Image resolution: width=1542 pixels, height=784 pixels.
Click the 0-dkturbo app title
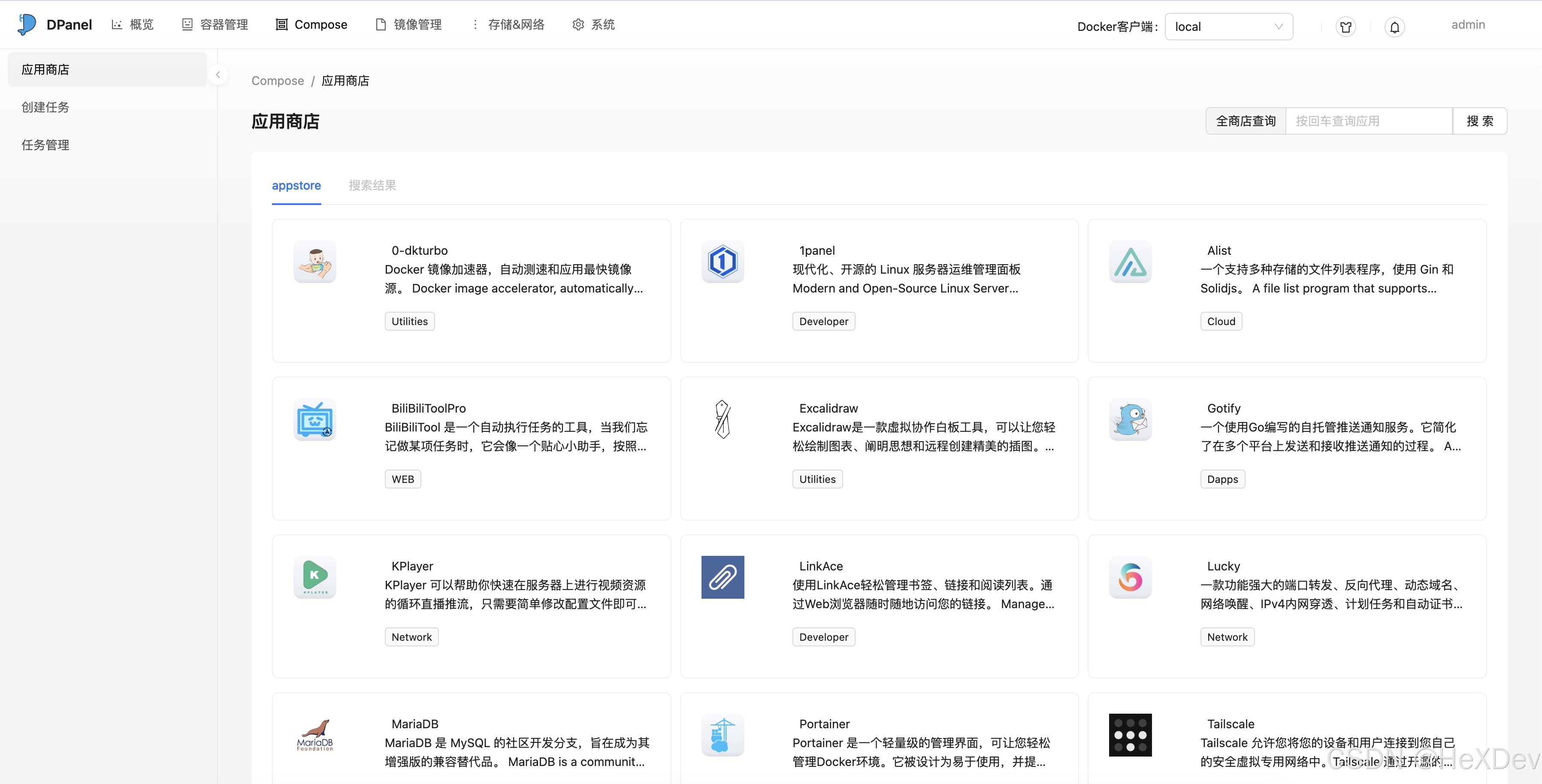point(420,251)
